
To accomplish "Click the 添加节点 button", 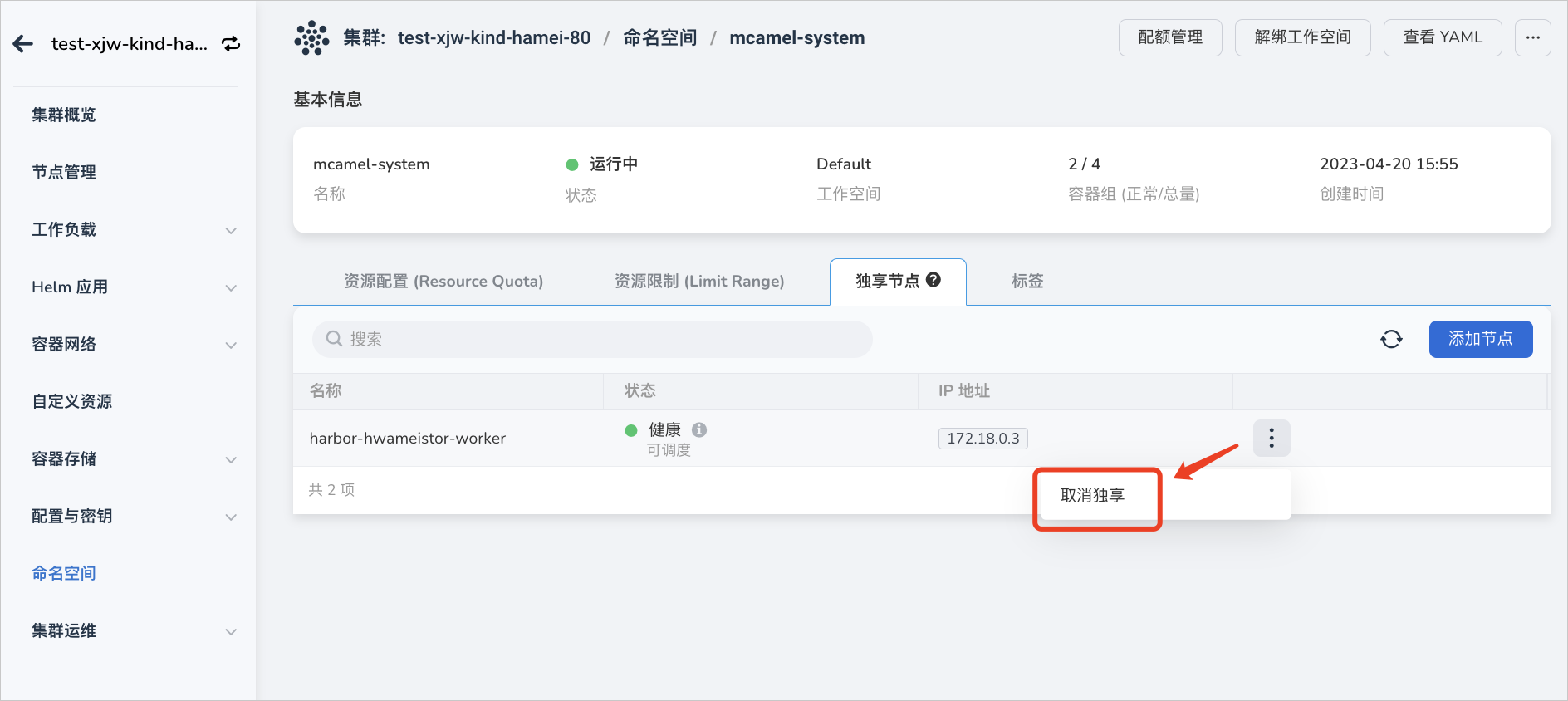I will tap(1481, 339).
